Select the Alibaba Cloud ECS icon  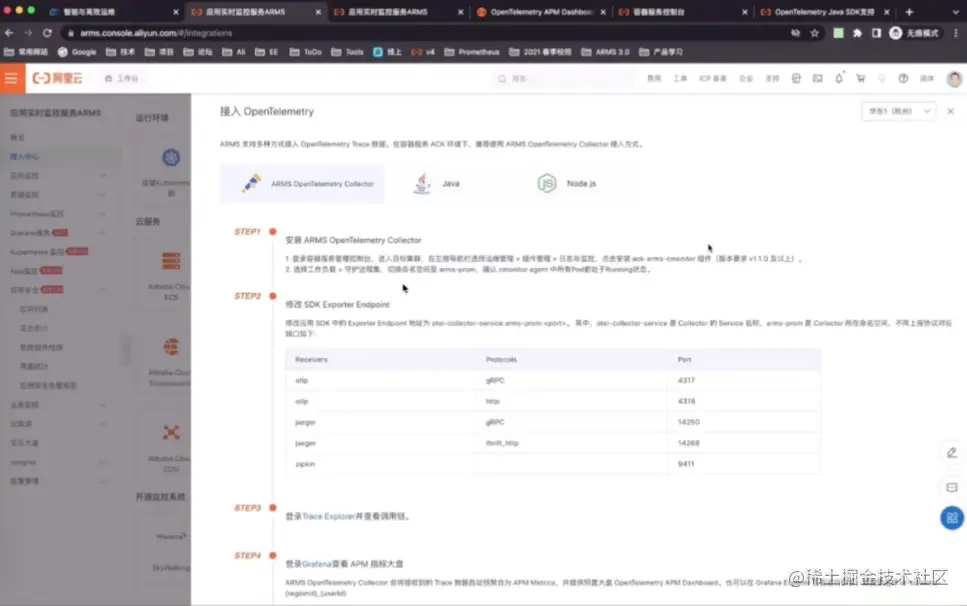[171, 261]
